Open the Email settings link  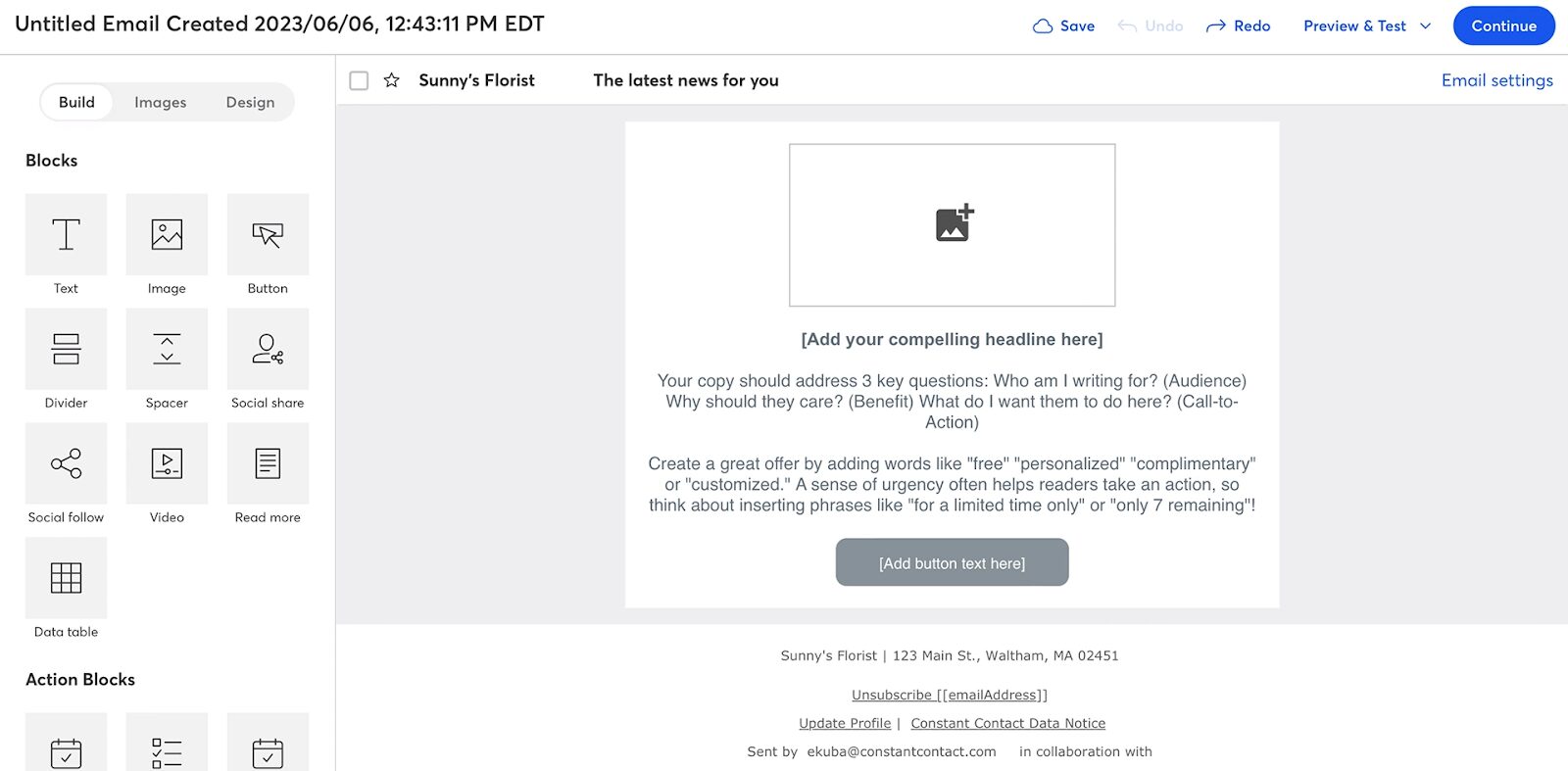click(1496, 80)
